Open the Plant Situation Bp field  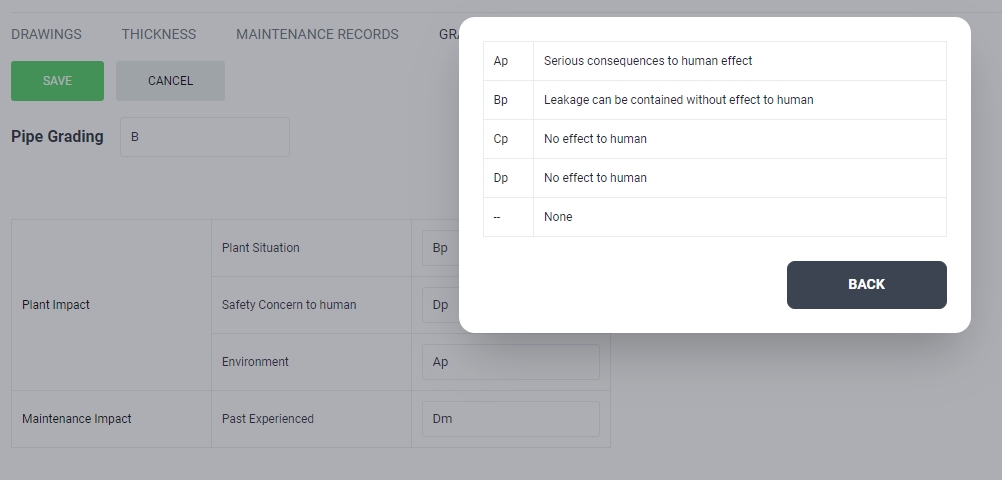coord(440,248)
